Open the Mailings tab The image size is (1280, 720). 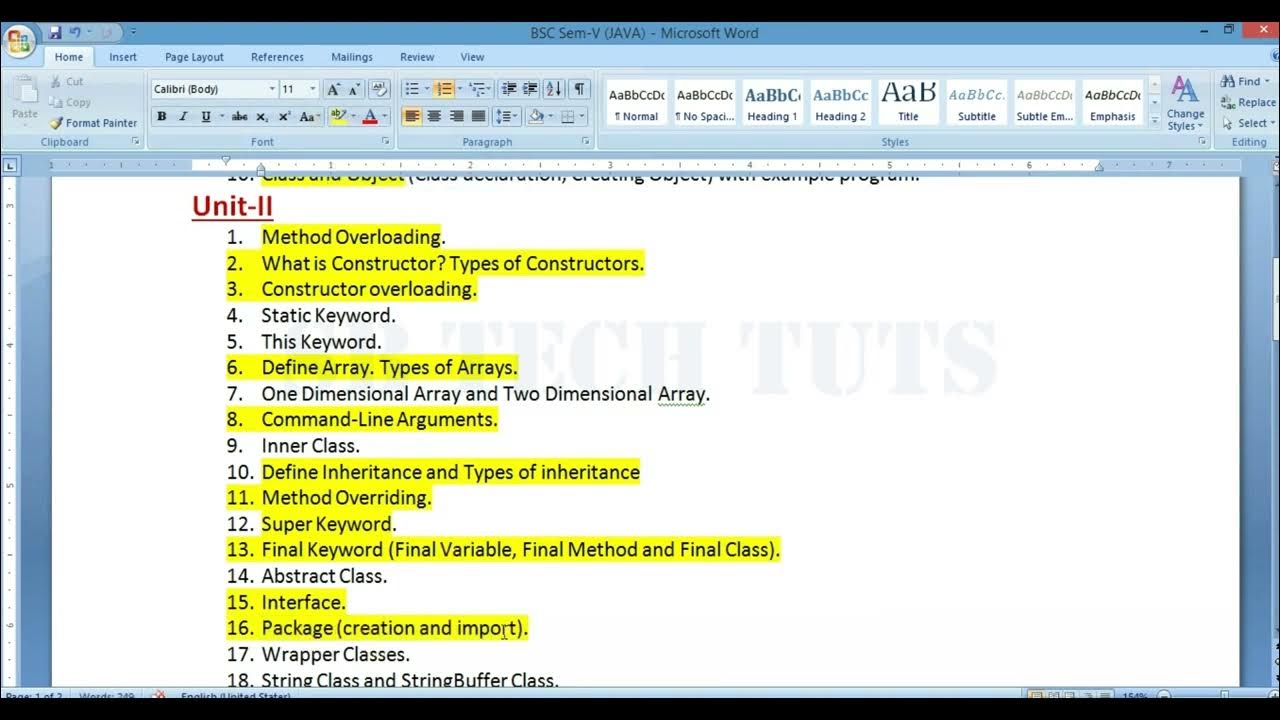coord(352,57)
